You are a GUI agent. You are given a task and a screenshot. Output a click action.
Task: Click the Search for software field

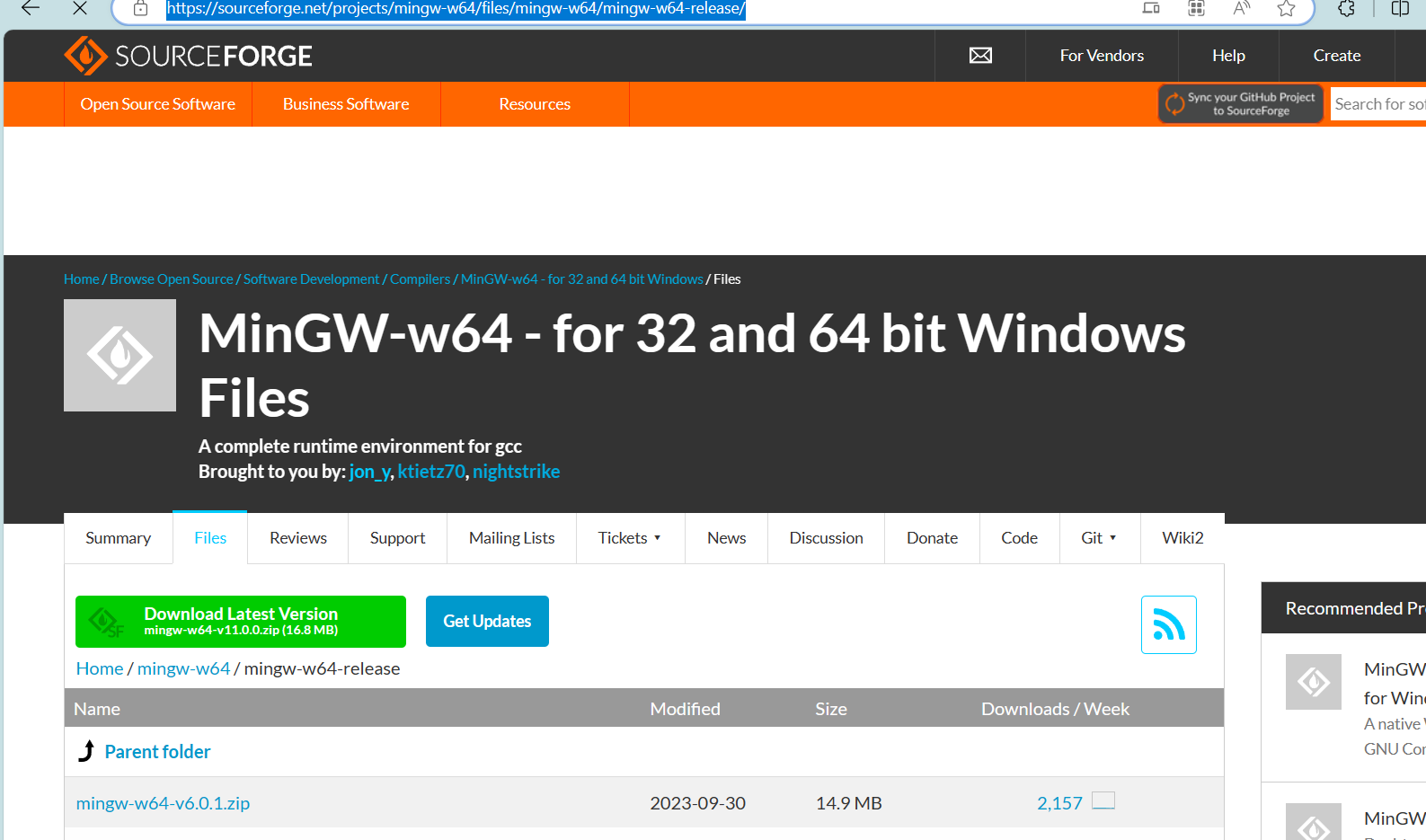tap(1378, 104)
